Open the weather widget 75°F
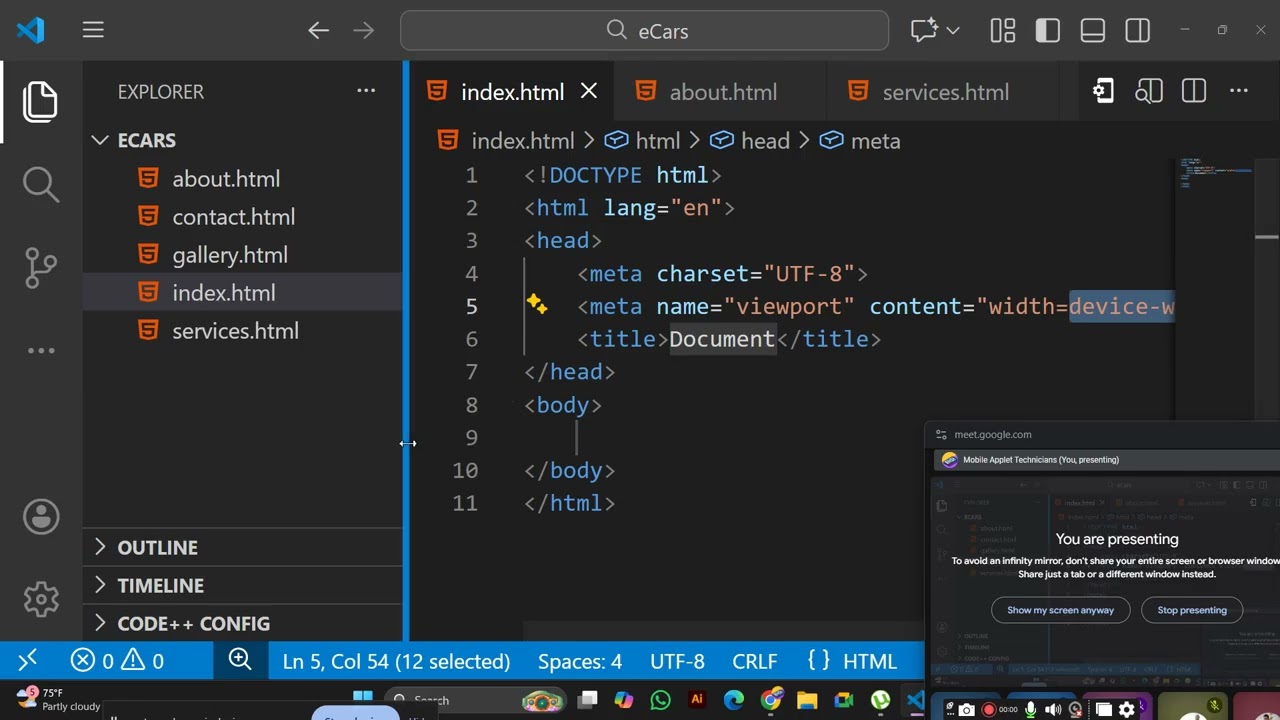The image size is (1280, 720). click(x=58, y=699)
